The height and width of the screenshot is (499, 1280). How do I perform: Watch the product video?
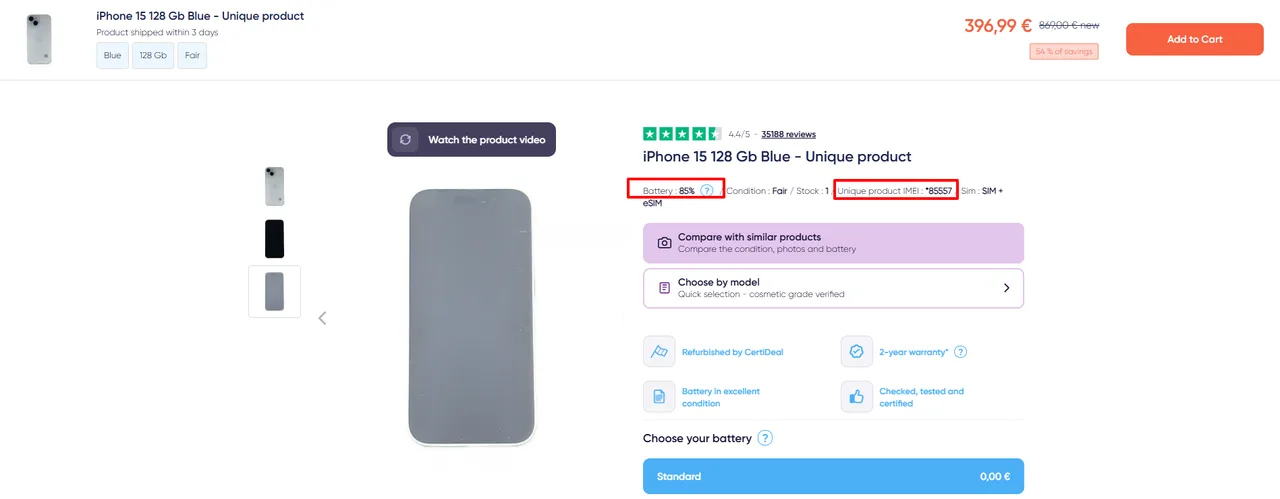click(471, 140)
